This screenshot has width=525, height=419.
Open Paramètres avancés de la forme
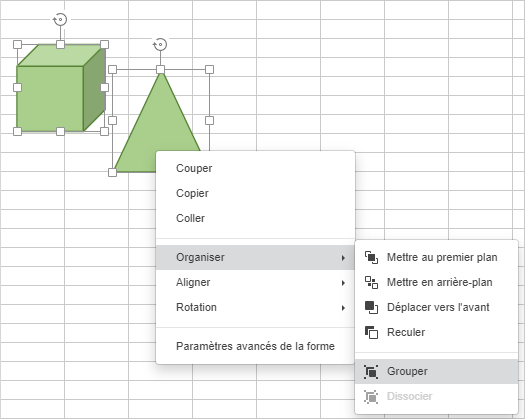[x=255, y=346]
